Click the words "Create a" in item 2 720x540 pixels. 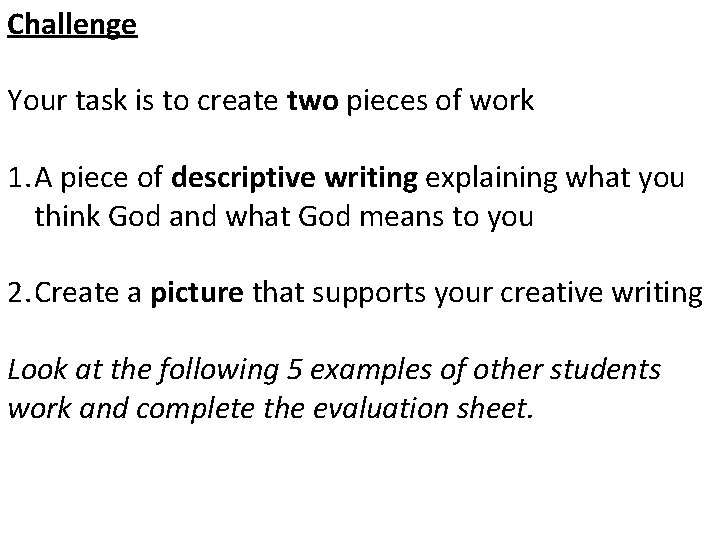click(x=89, y=295)
